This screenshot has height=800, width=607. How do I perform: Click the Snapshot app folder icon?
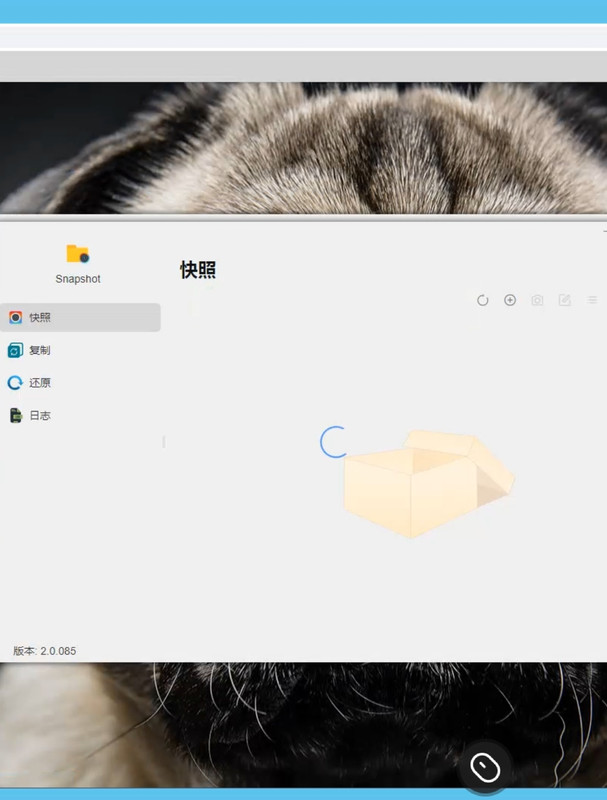[x=78, y=254]
